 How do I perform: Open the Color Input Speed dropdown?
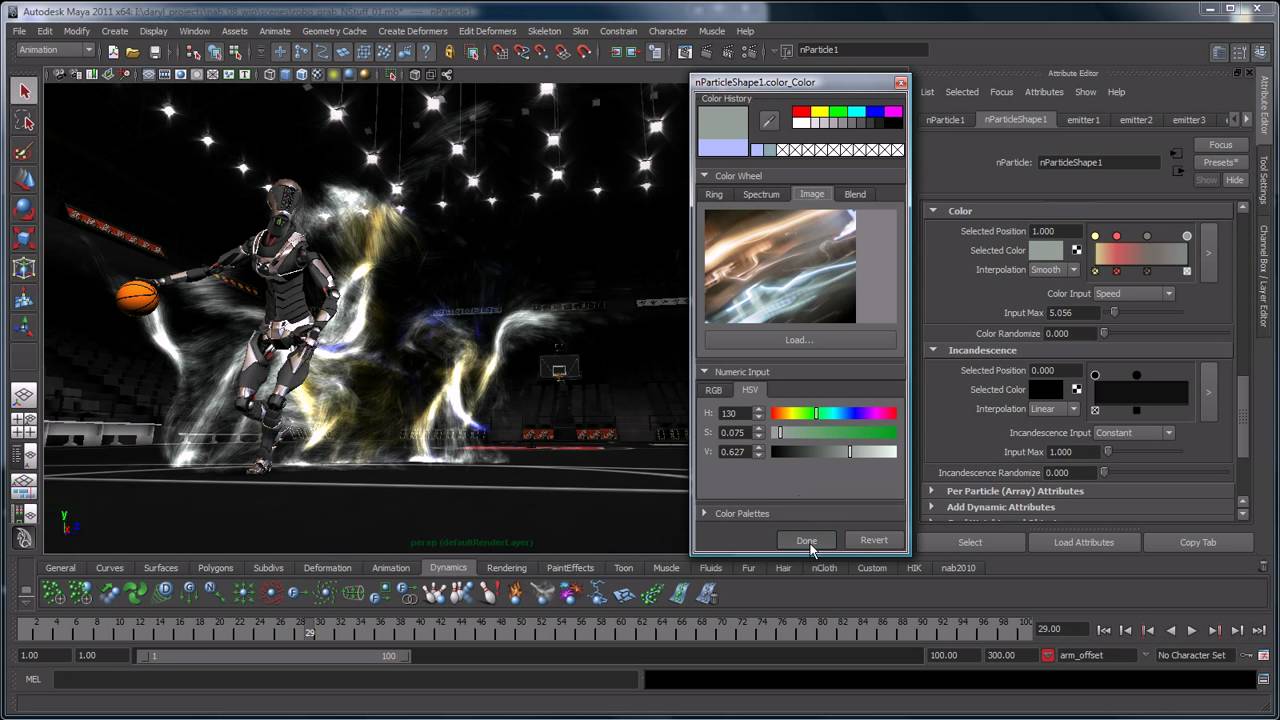tap(1134, 294)
